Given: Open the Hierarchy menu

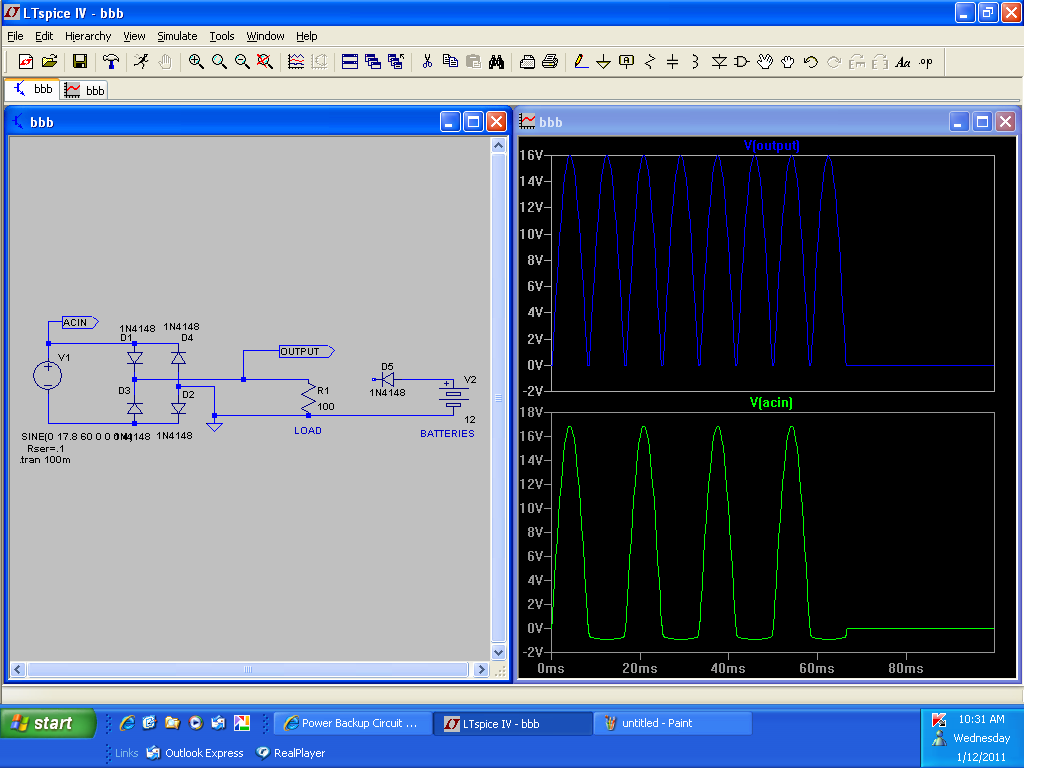Looking at the screenshot, I should [x=88, y=36].
